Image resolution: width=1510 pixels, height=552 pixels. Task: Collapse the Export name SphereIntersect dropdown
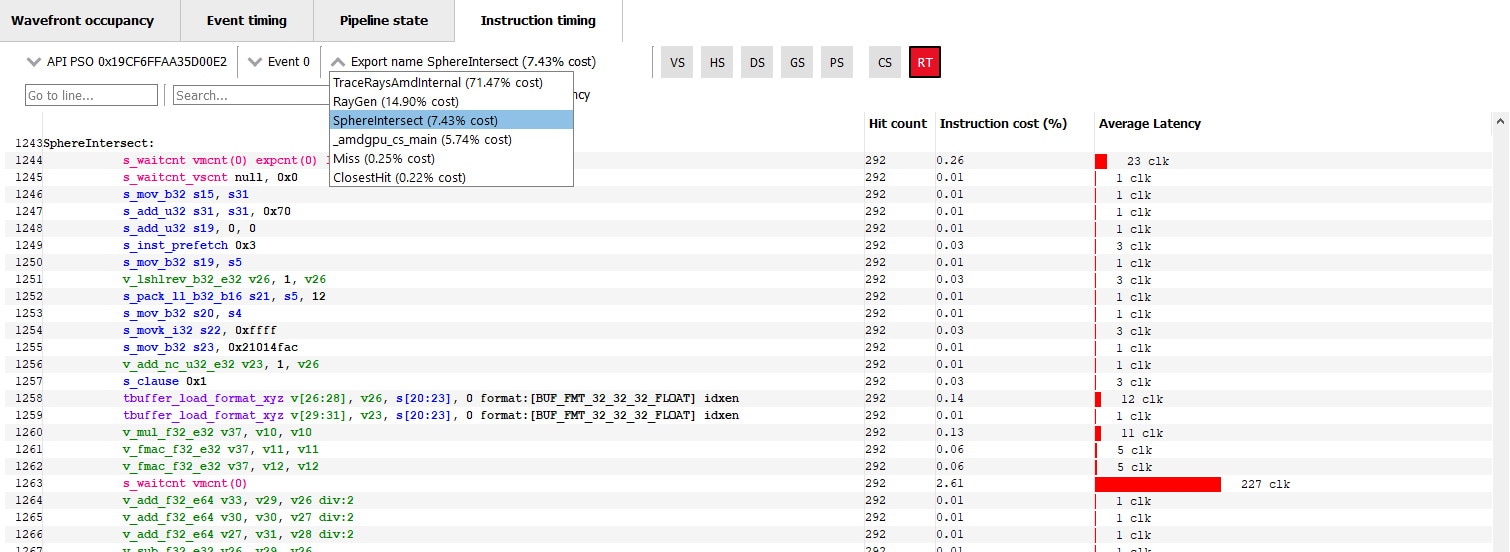click(x=463, y=62)
